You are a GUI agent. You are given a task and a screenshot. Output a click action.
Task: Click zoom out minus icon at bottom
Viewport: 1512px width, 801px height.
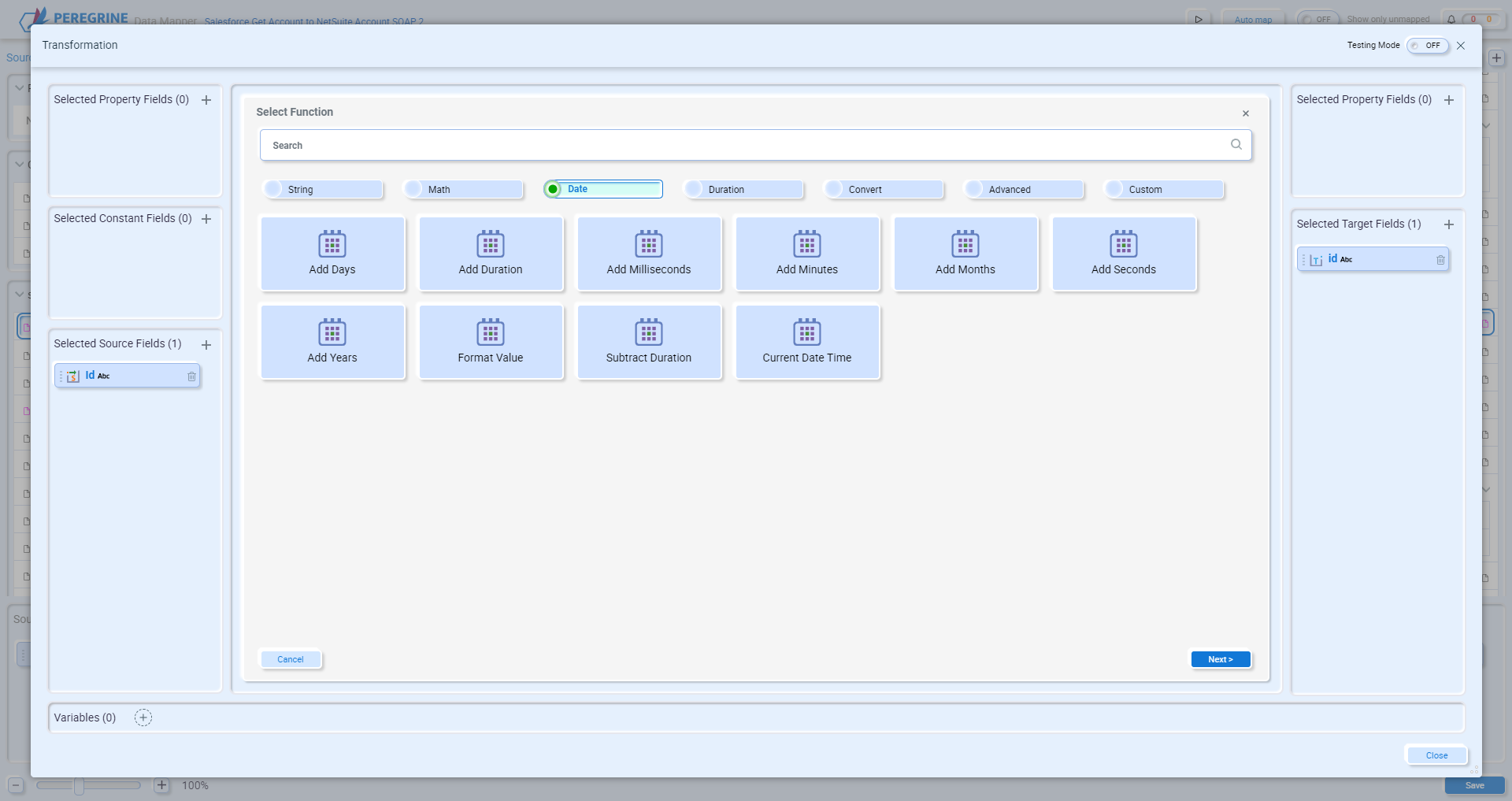tap(16, 785)
